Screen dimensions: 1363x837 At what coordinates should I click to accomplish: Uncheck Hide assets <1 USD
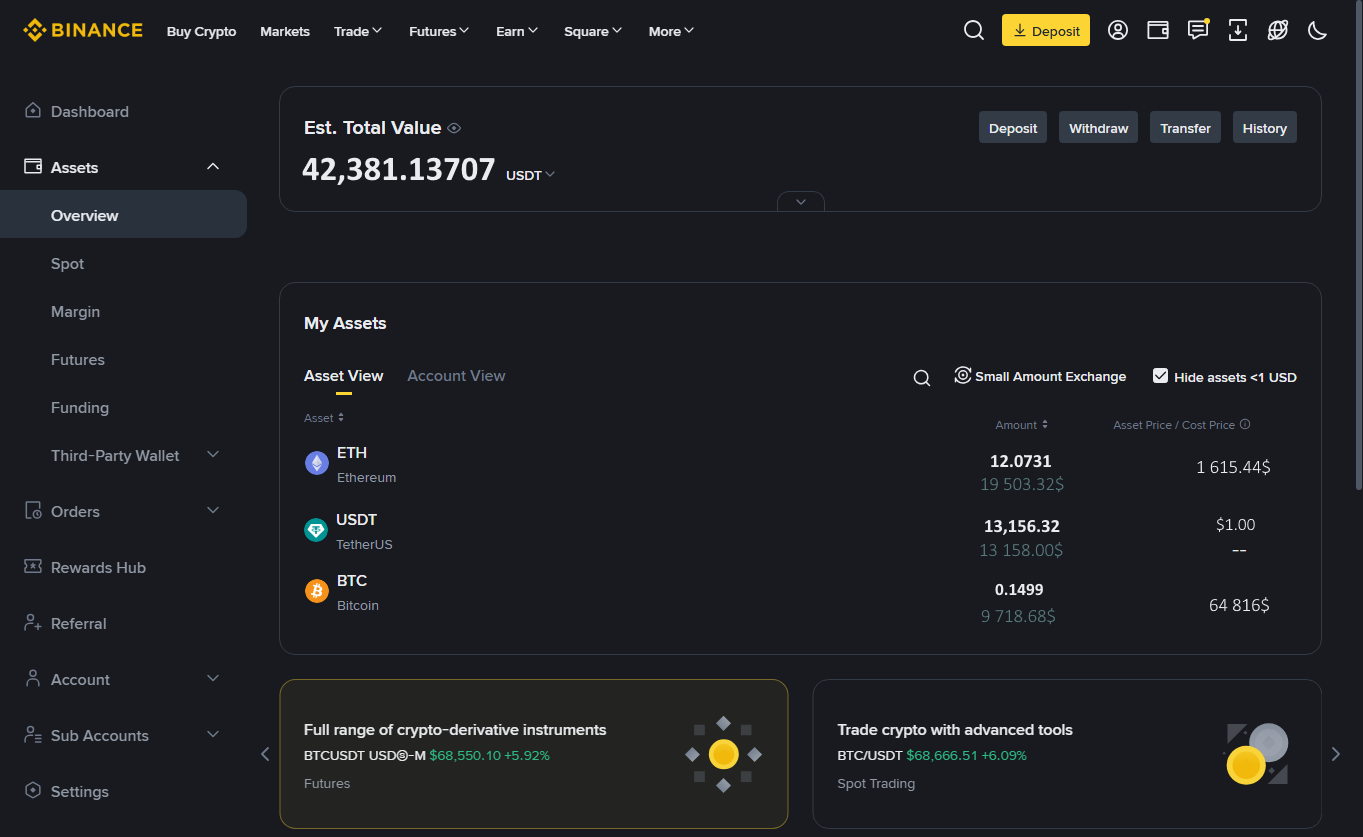pyautogui.click(x=1160, y=376)
